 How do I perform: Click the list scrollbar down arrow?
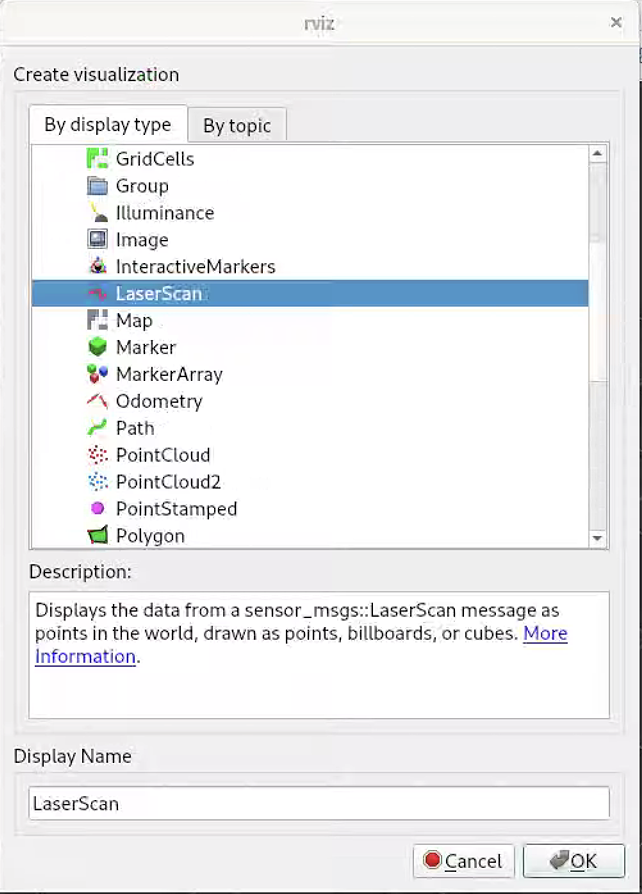click(x=598, y=538)
